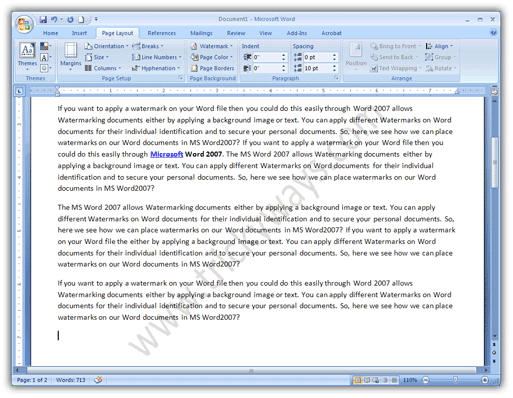Screen dimensions: 513x398
Task: Customize Quick Access Toolbar dropdown
Action: click(x=96, y=19)
